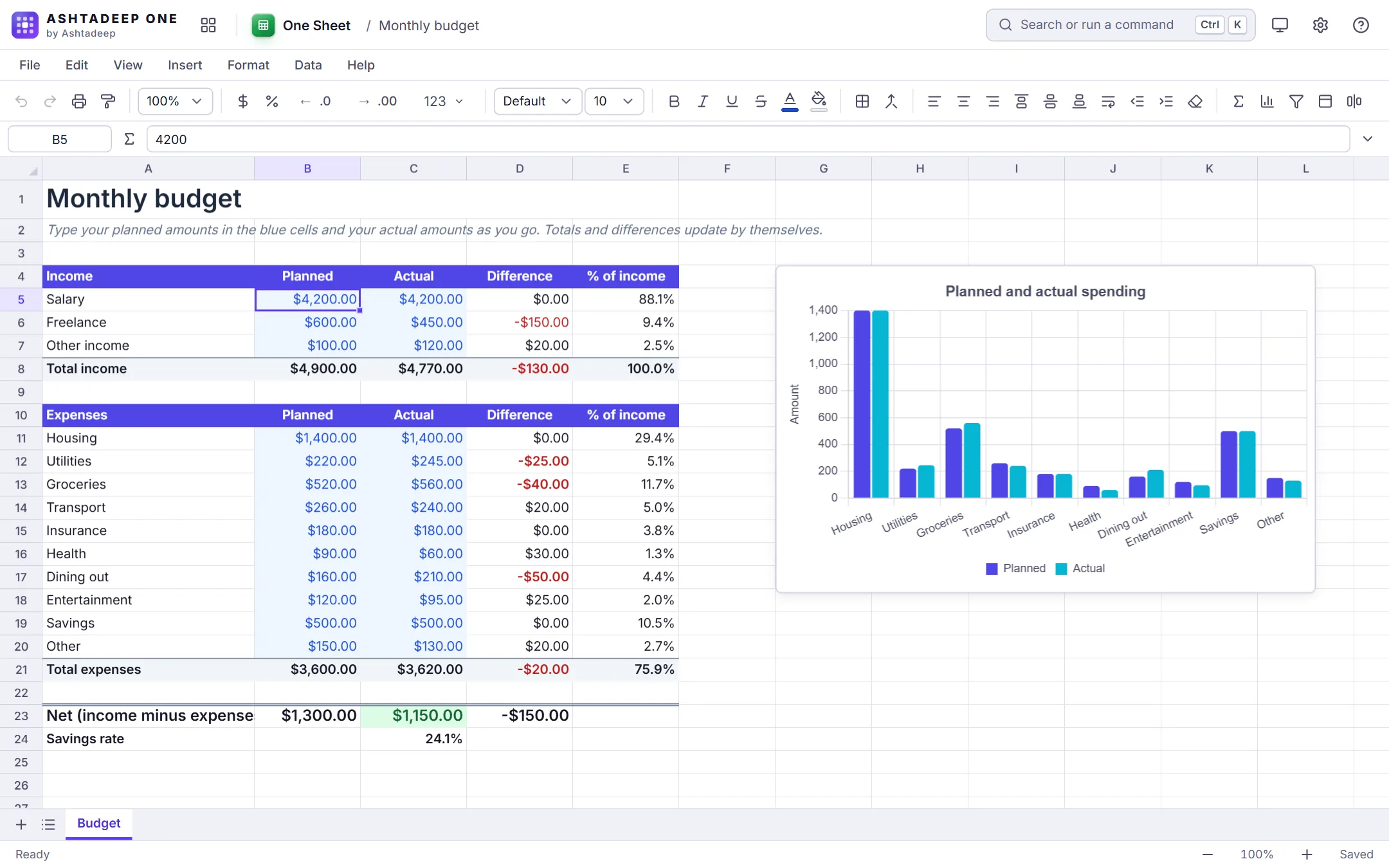Open the font size 10 dropdown
The image size is (1389, 868).
click(x=614, y=101)
